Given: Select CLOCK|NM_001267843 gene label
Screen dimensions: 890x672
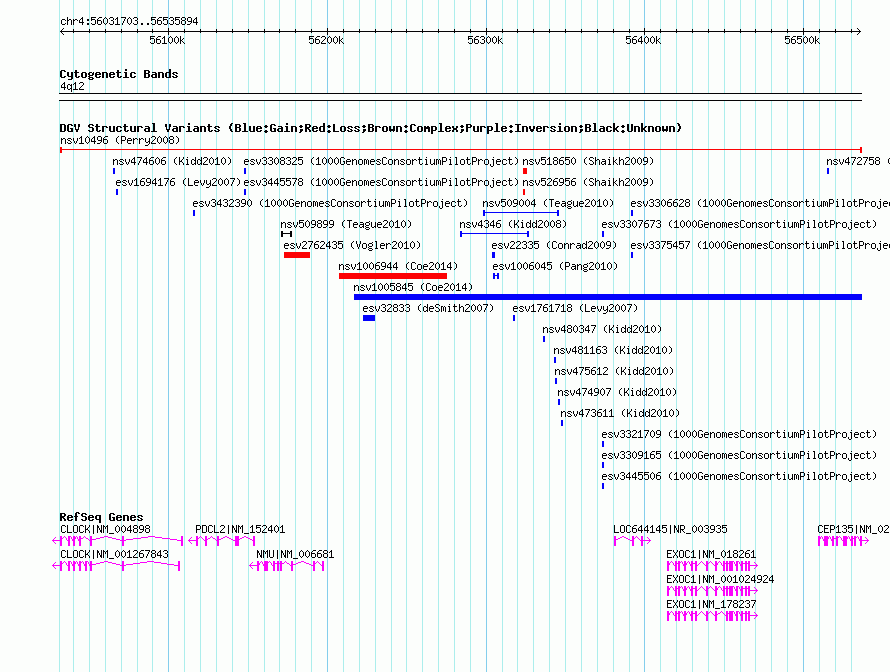Looking at the screenshot, I should (115, 554).
